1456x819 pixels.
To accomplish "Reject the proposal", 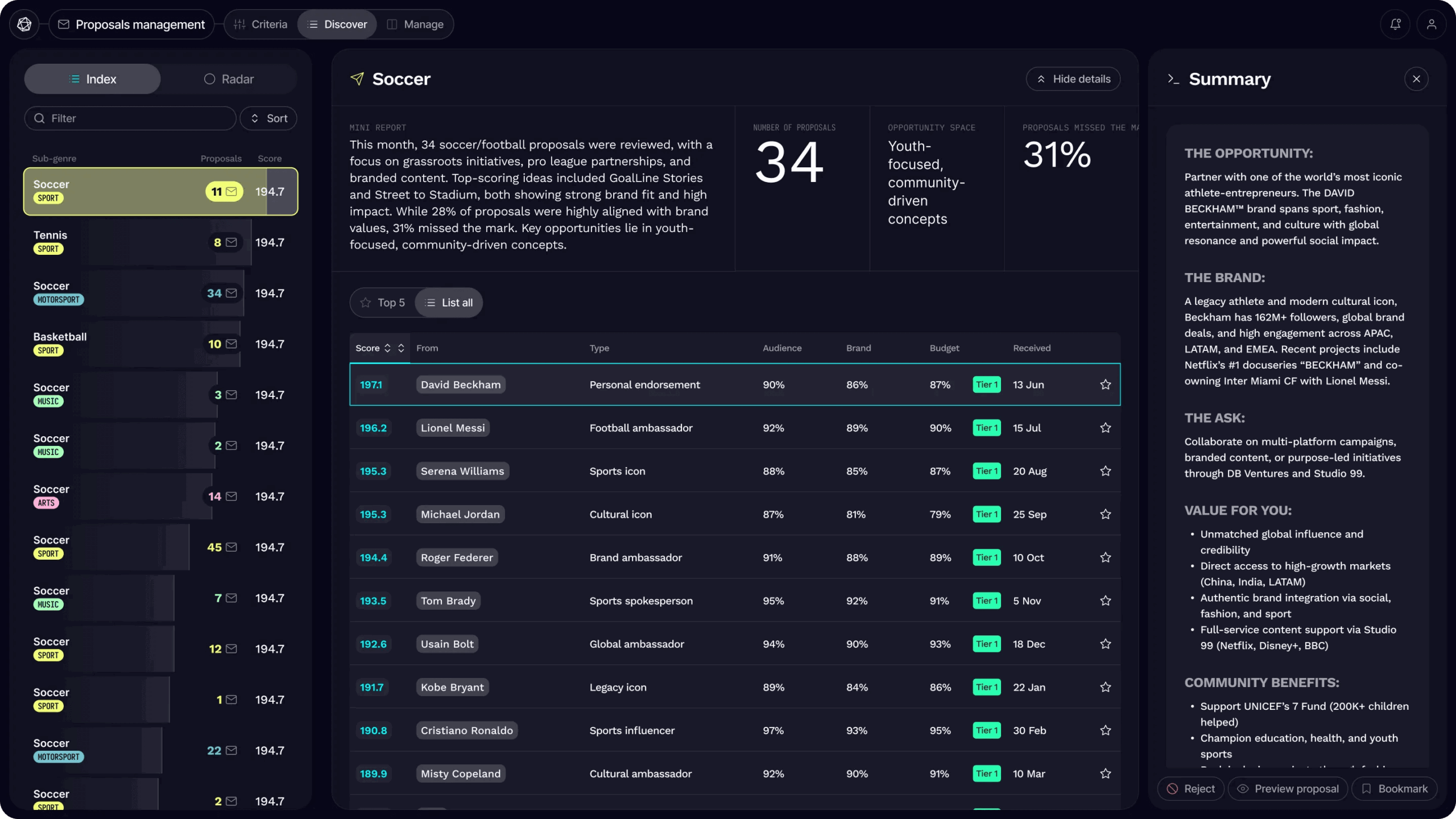I will coord(1191,789).
